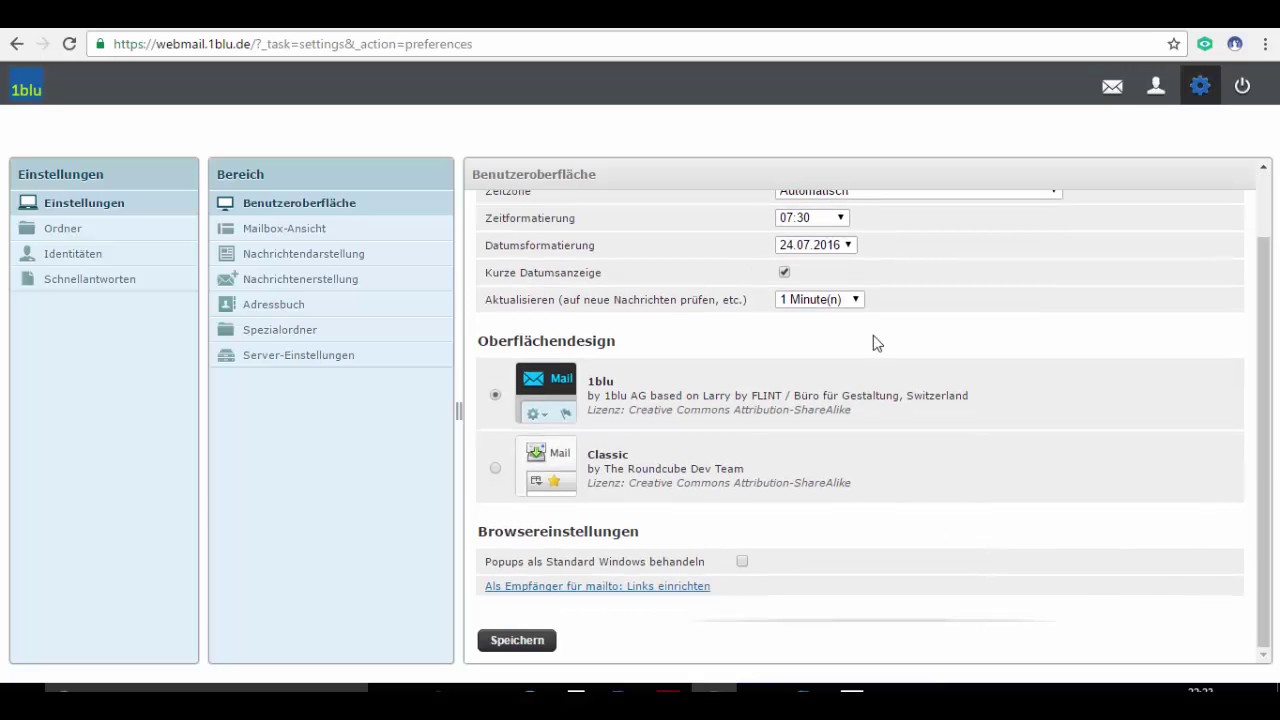
Task: Click the Ordner folder icon
Action: point(27,228)
